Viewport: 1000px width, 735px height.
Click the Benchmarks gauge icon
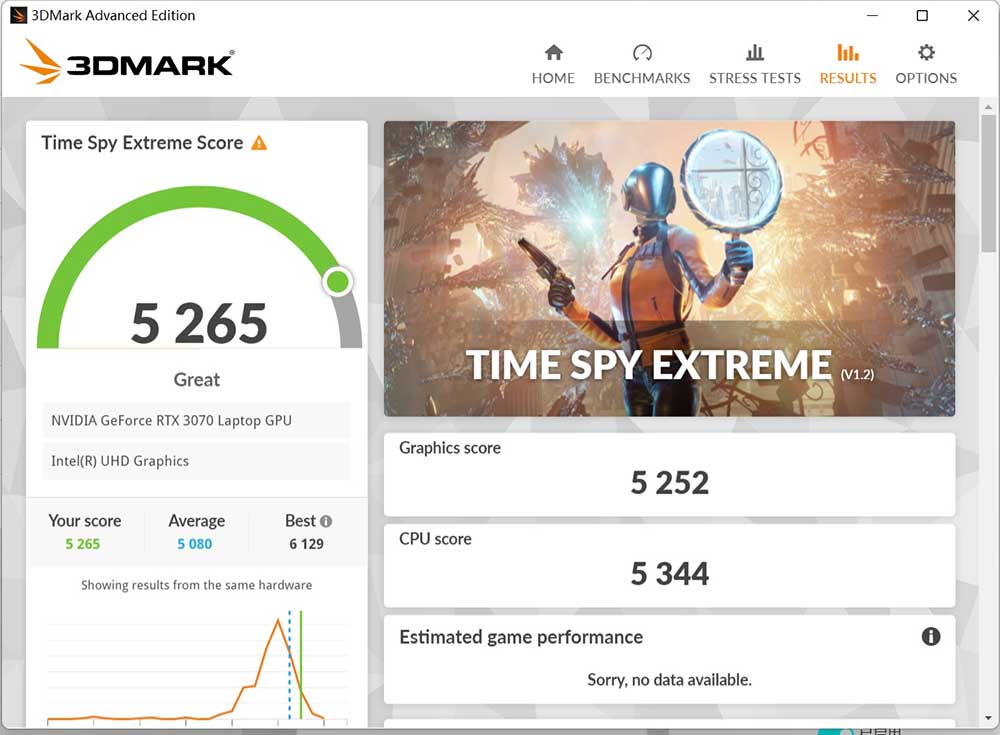point(642,52)
